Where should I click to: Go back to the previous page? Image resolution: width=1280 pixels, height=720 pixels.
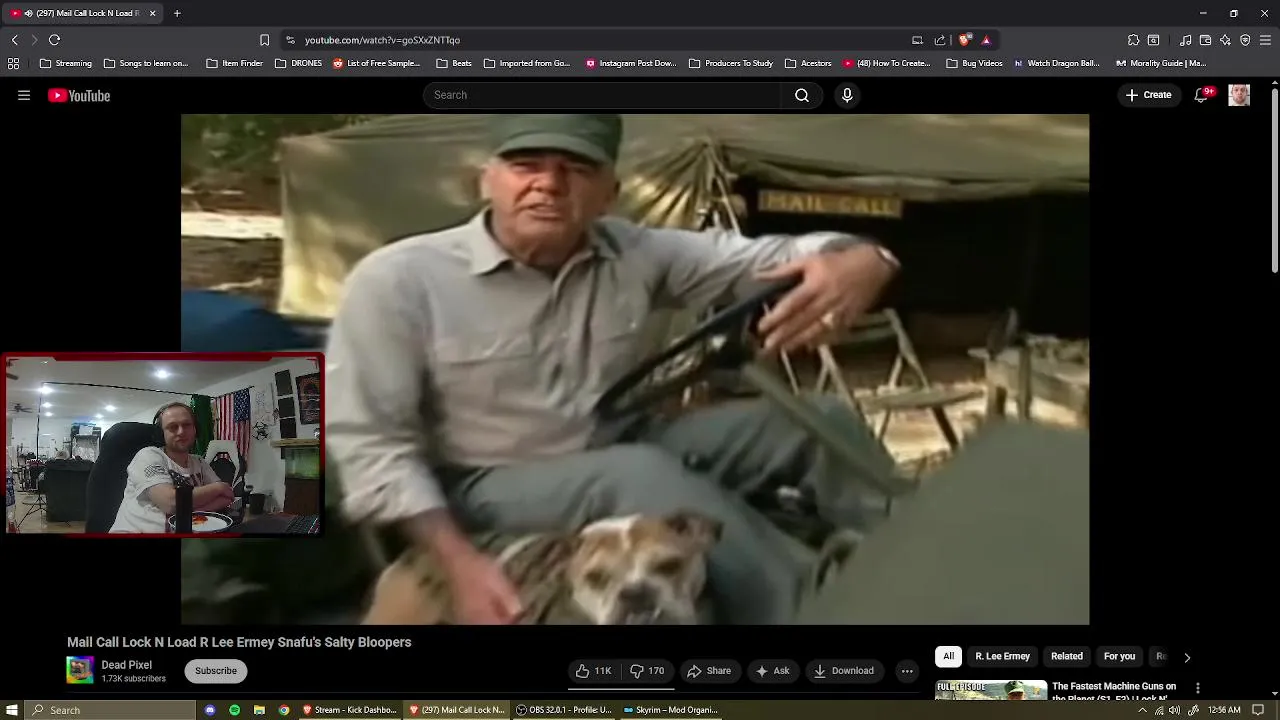click(x=14, y=40)
